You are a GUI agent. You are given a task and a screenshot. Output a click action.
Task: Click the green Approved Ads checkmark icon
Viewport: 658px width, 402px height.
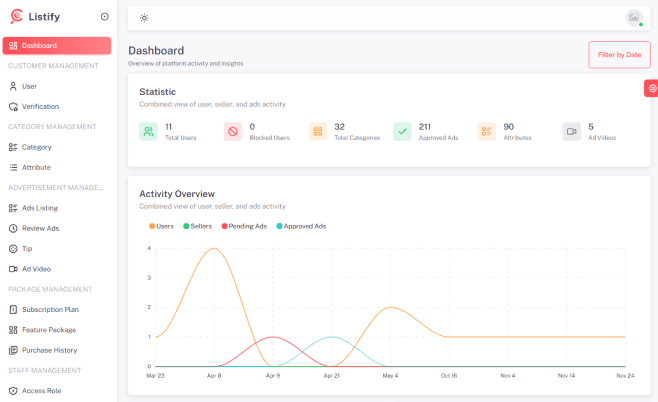click(402, 131)
